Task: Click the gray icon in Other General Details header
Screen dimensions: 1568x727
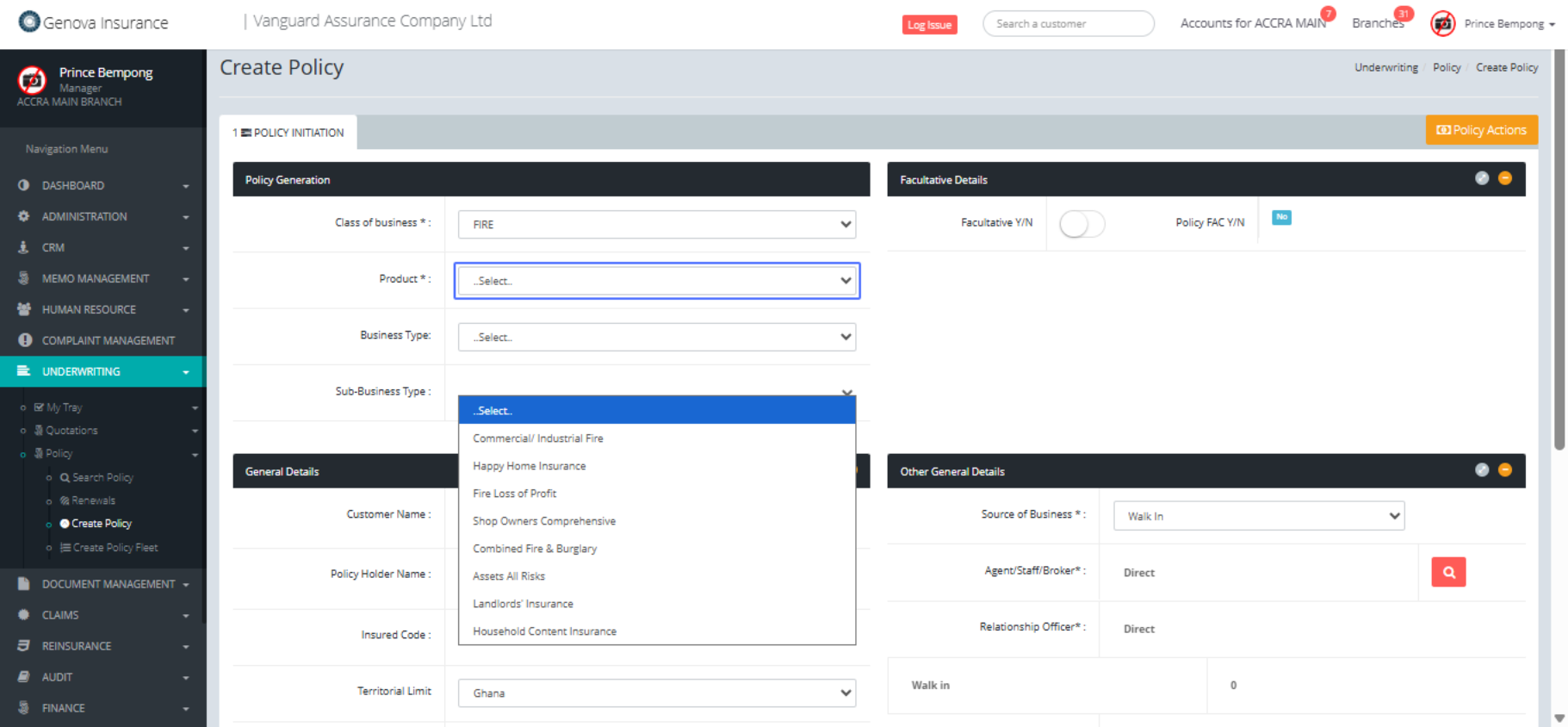Action: tap(1481, 470)
